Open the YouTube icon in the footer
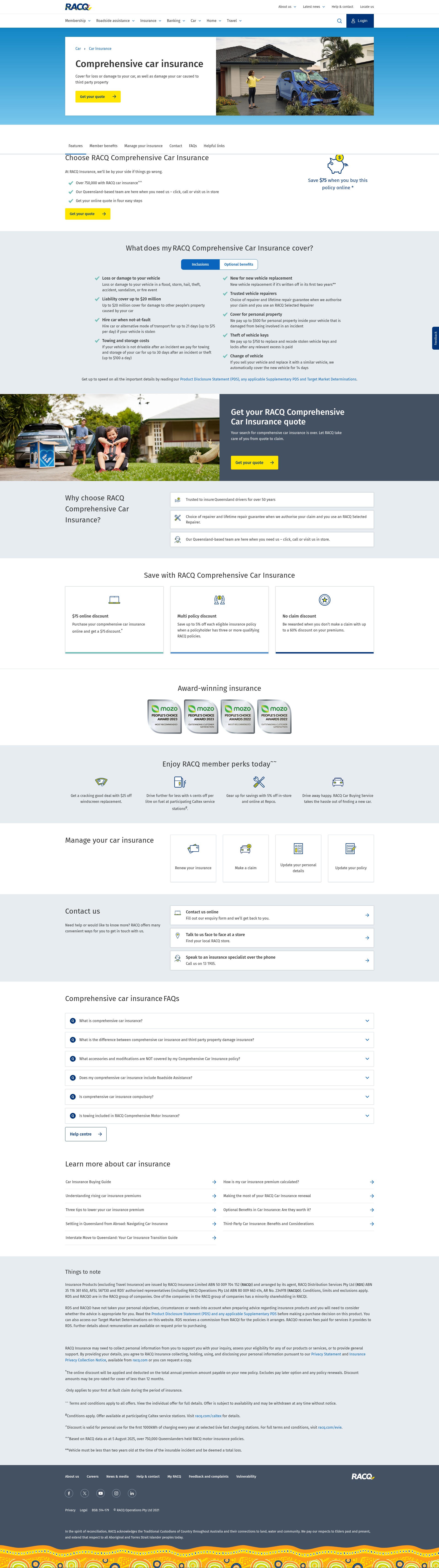This screenshot has height=1568, width=439. [x=100, y=1493]
